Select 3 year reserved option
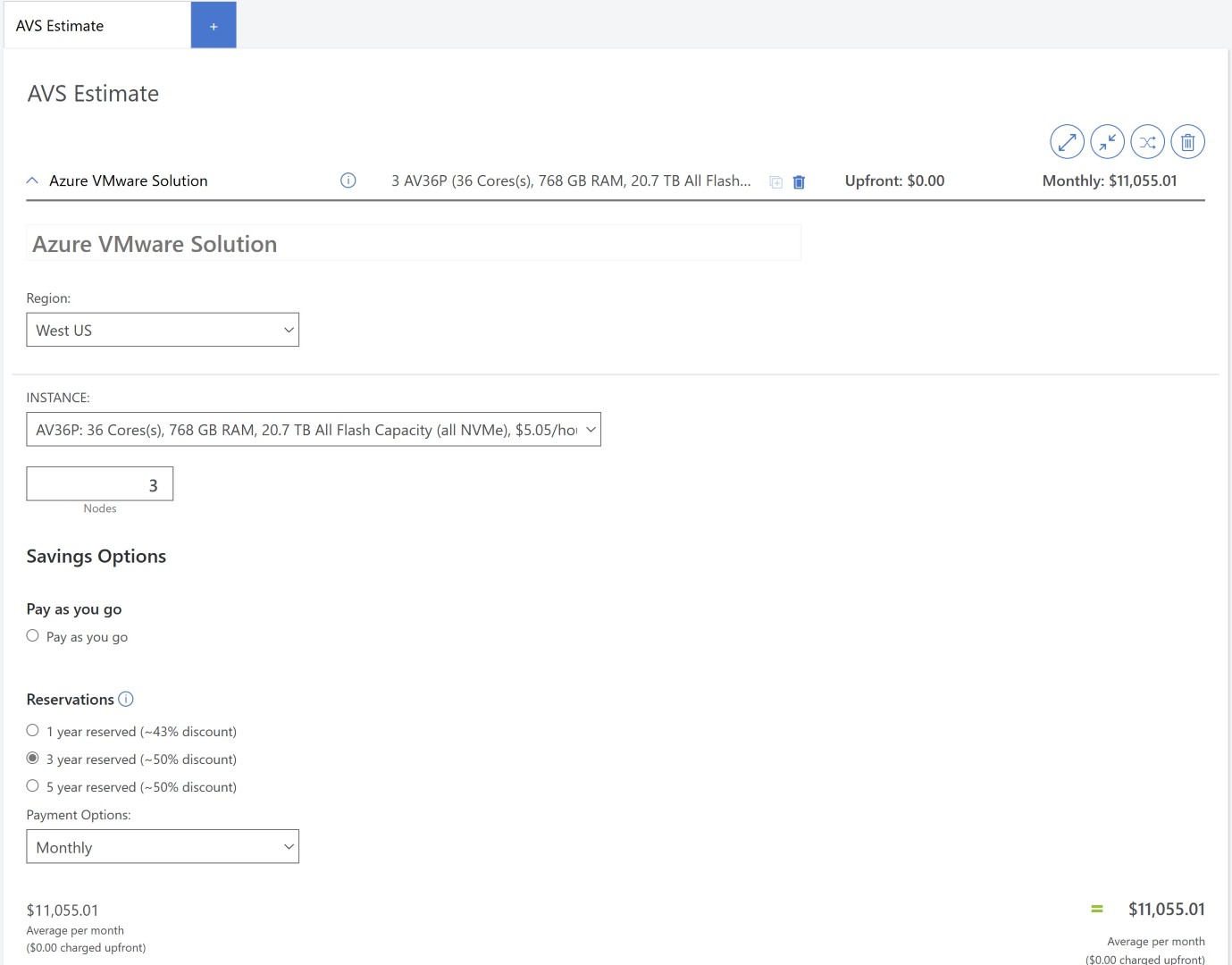This screenshot has width=1232, height=965. (33, 758)
